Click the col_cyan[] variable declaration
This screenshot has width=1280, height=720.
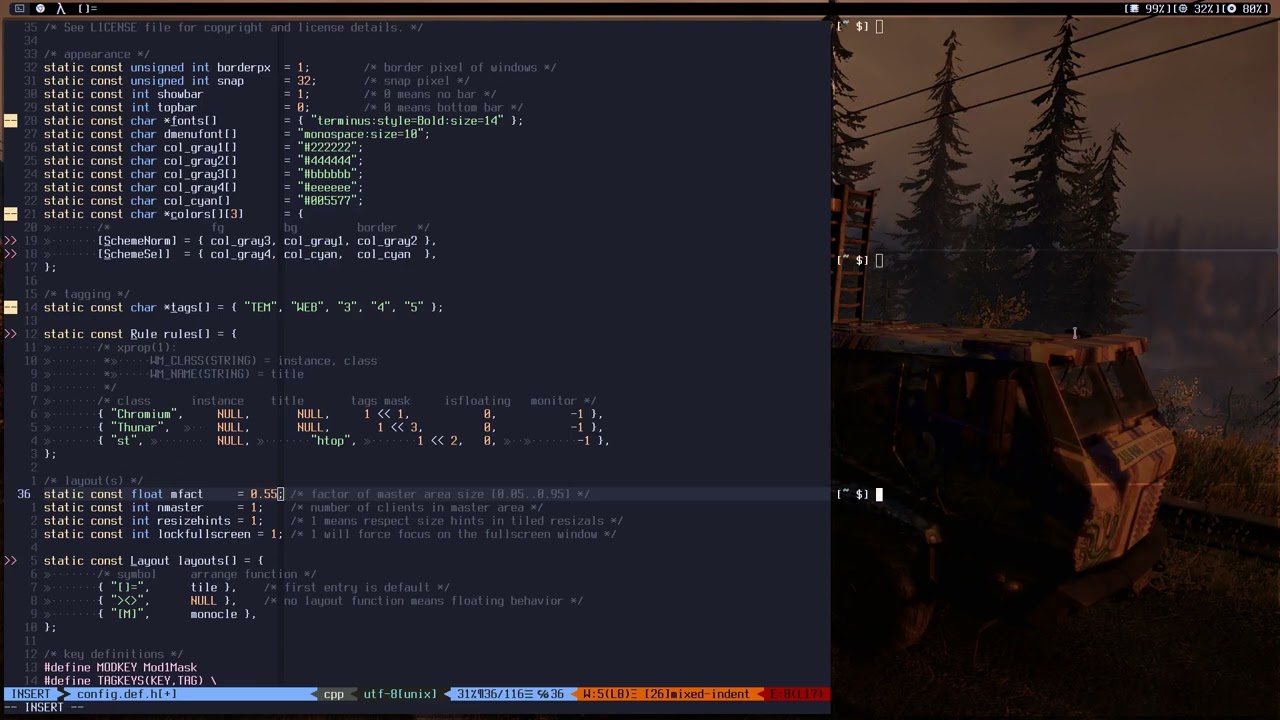[x=197, y=201]
